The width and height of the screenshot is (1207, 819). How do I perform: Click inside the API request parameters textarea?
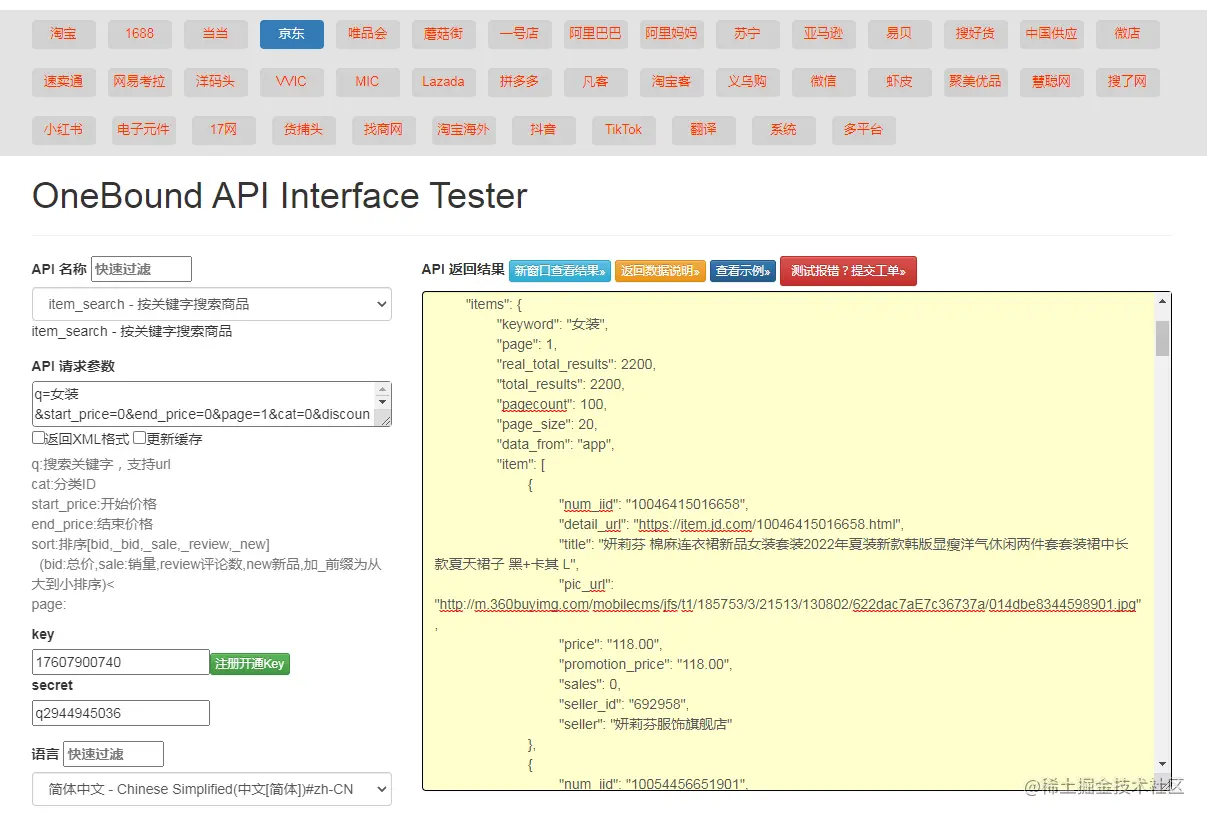coord(212,404)
